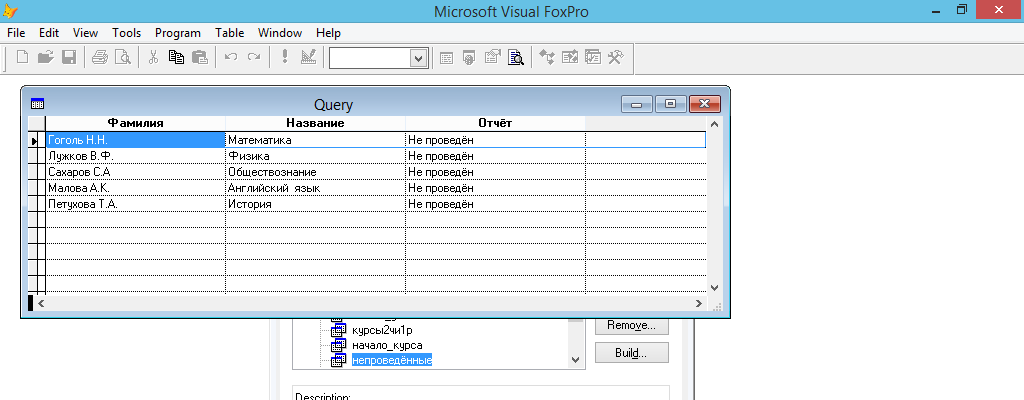Click the Save floppy disk icon
Viewport: 1024px width, 400px height.
pos(69,58)
